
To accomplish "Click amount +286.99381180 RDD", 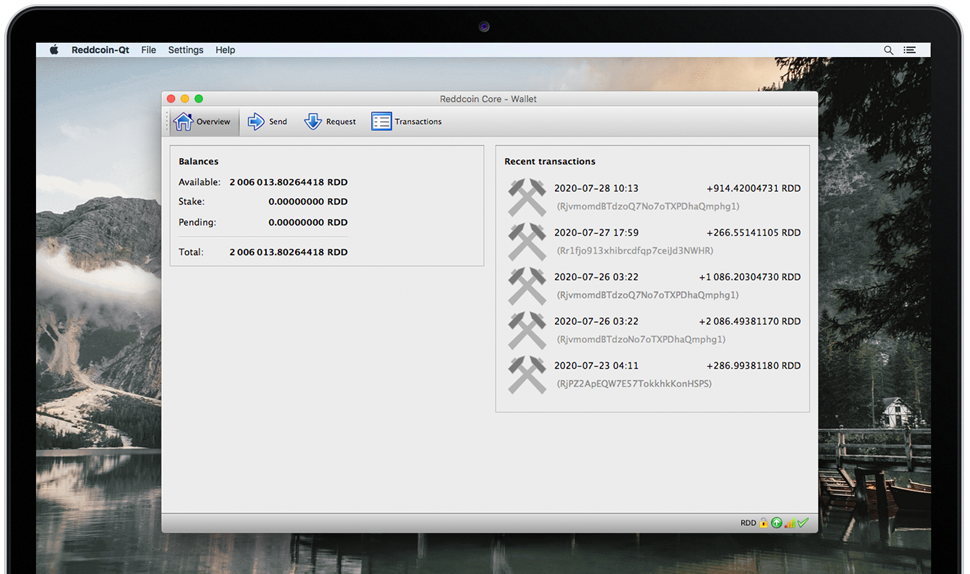I will coord(753,366).
